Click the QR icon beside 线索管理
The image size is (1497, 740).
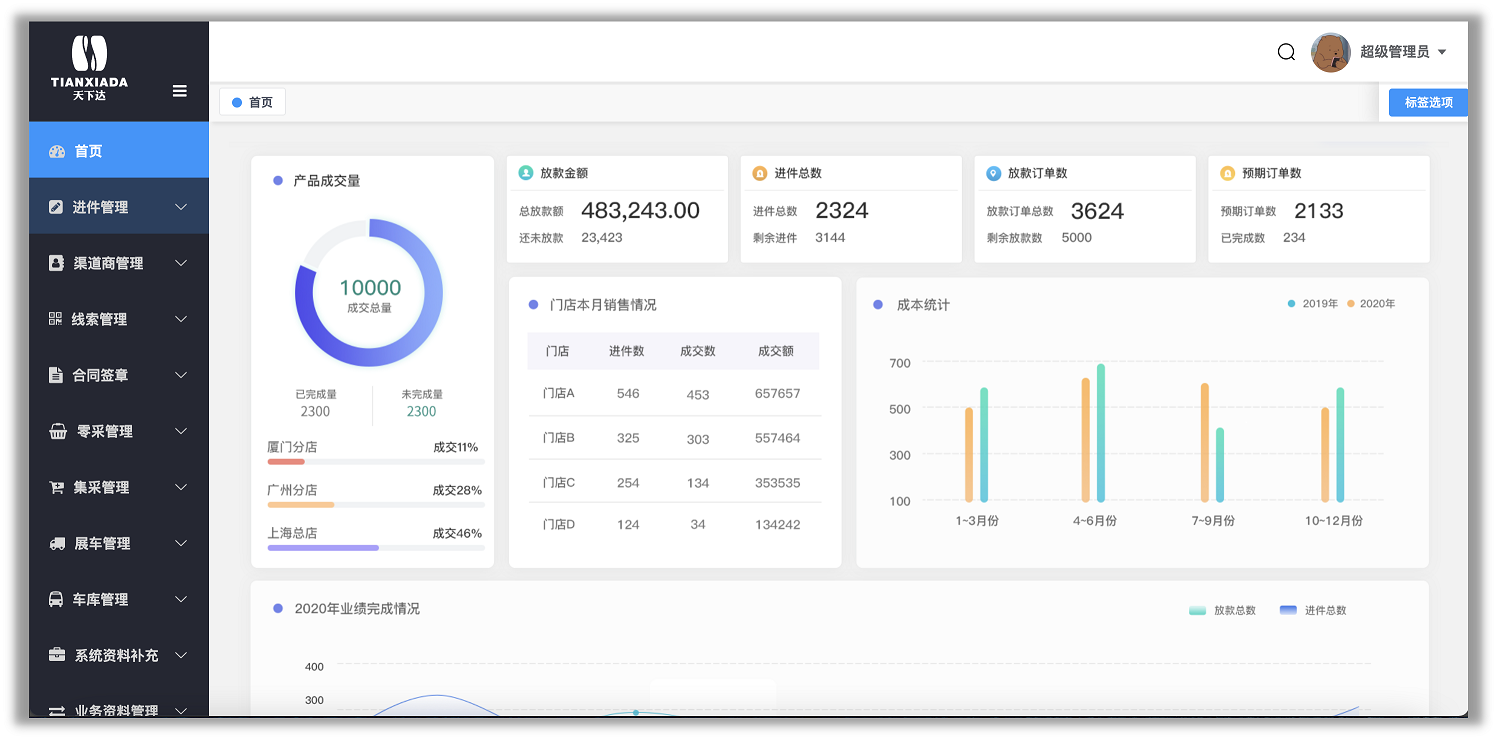tap(56, 319)
